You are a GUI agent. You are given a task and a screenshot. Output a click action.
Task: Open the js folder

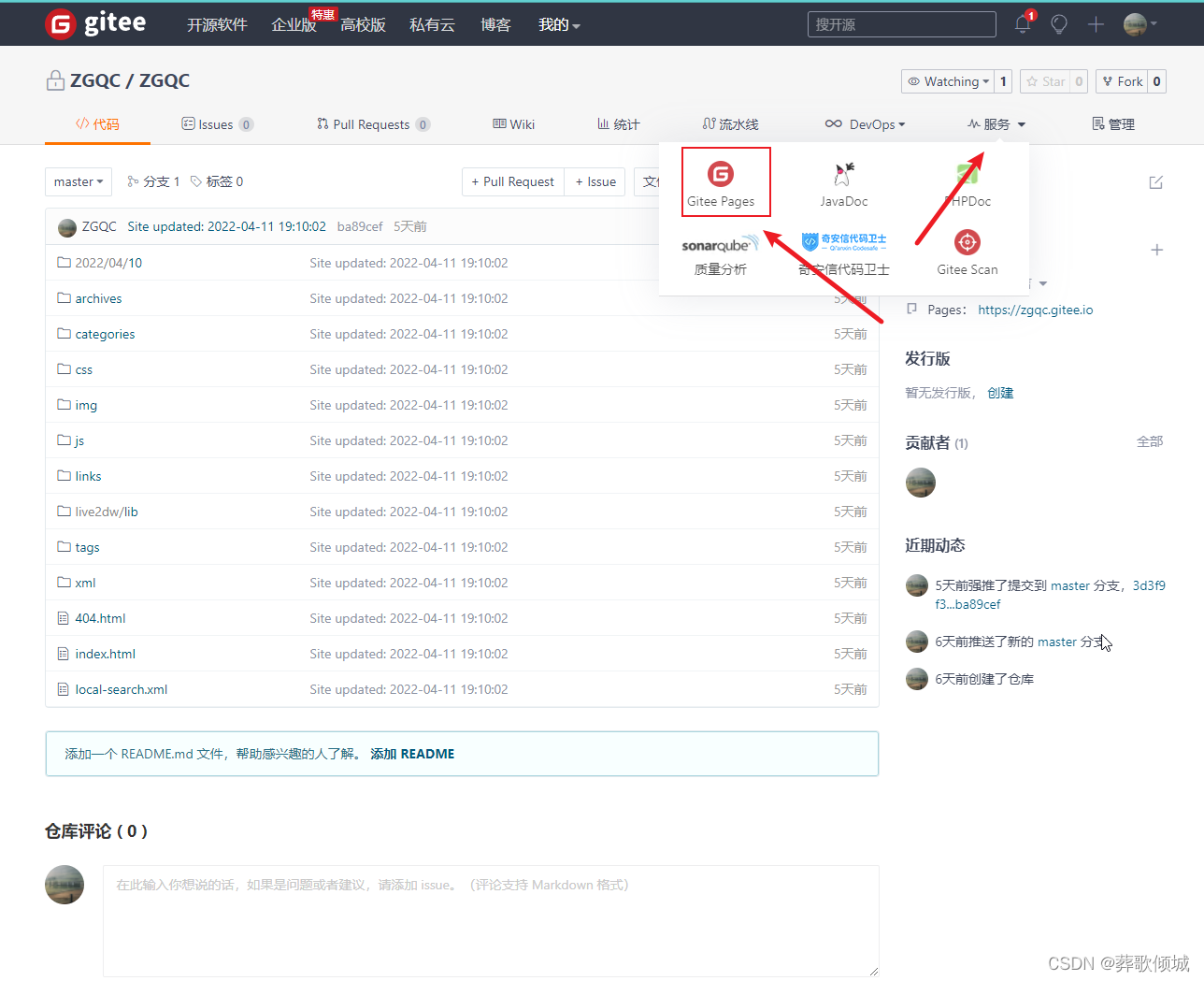(x=79, y=440)
